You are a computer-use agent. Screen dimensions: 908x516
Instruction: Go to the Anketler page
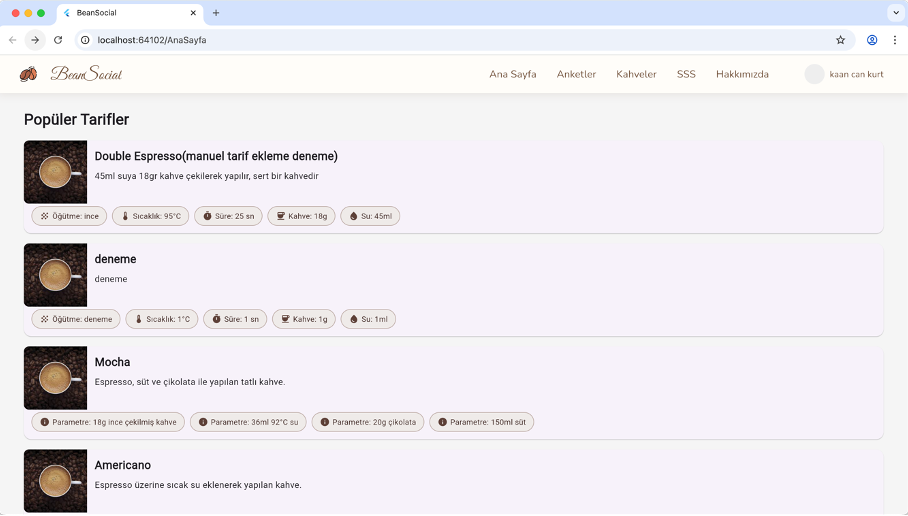pos(576,74)
